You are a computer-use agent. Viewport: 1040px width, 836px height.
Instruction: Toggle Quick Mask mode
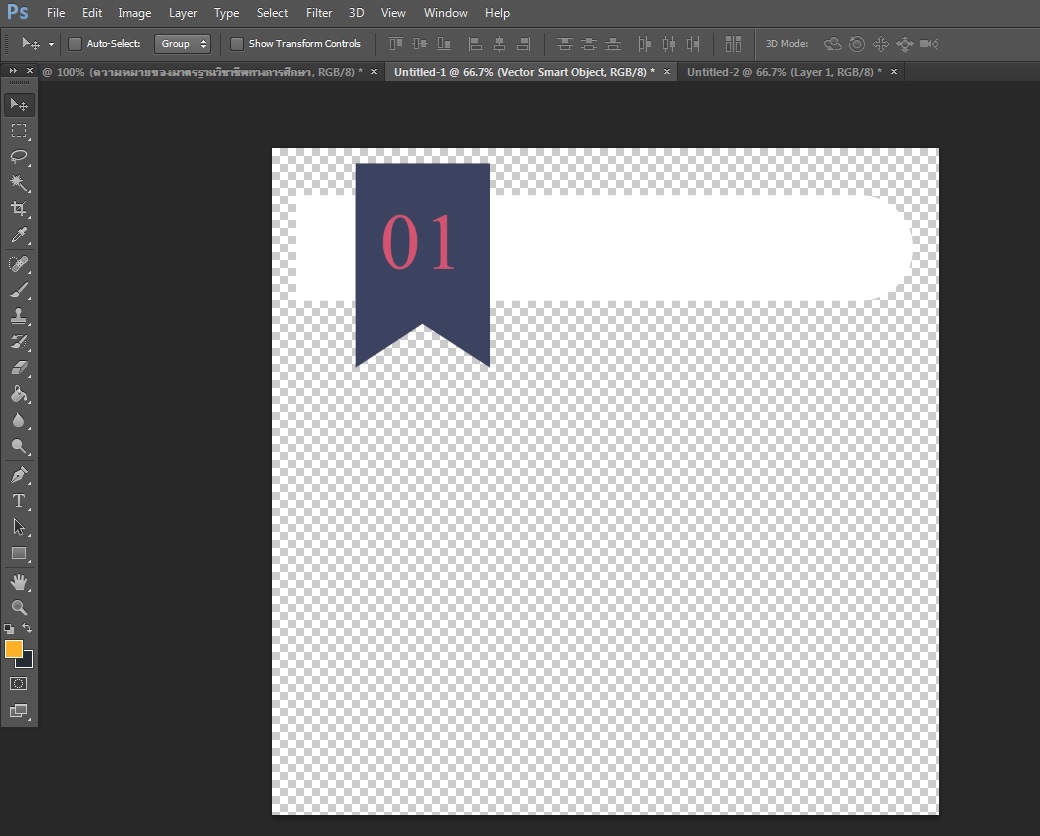[x=18, y=684]
